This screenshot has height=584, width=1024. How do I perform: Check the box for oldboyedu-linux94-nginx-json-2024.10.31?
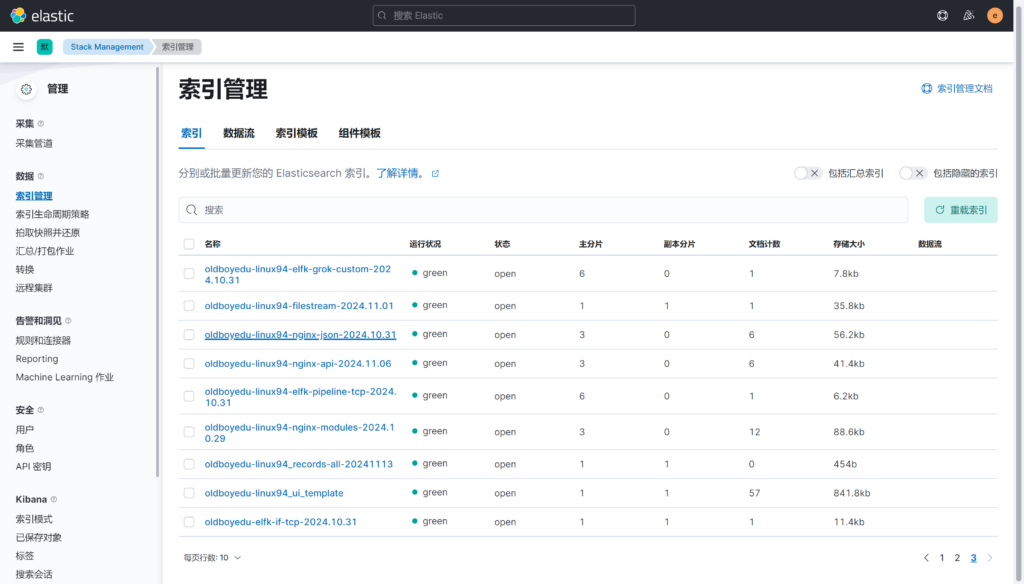[x=189, y=334]
